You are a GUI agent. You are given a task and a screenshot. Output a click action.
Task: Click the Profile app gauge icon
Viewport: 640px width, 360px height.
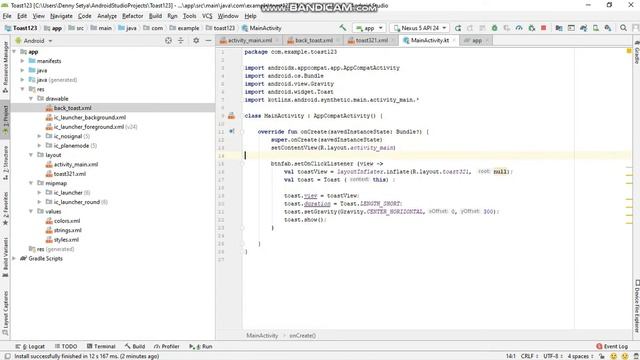[519, 28]
